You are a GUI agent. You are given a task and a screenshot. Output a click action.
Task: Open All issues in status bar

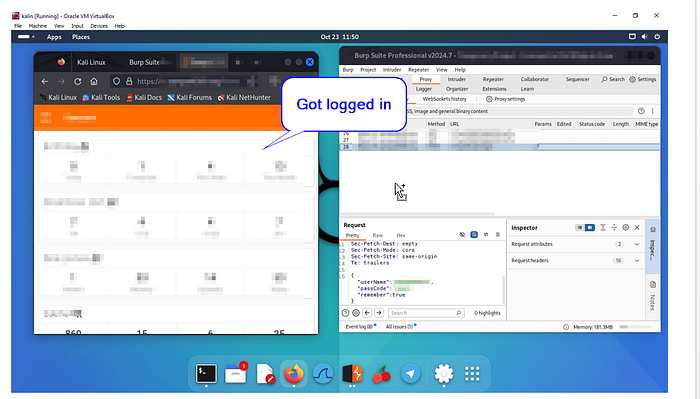tap(400, 327)
